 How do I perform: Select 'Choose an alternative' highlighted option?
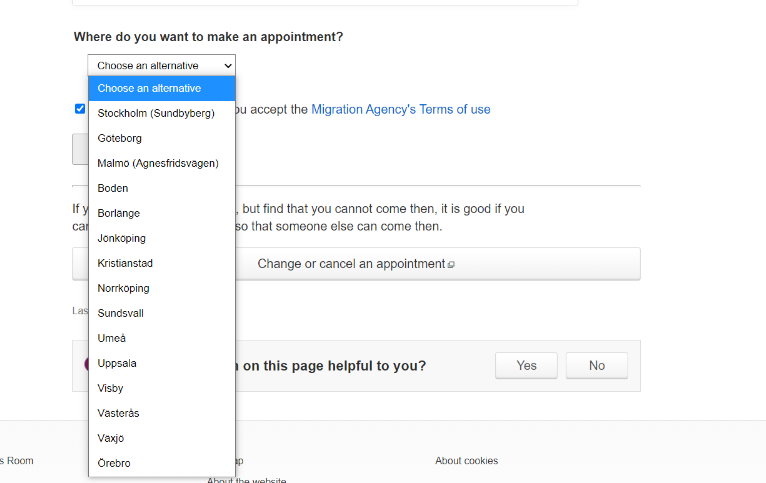(162, 88)
